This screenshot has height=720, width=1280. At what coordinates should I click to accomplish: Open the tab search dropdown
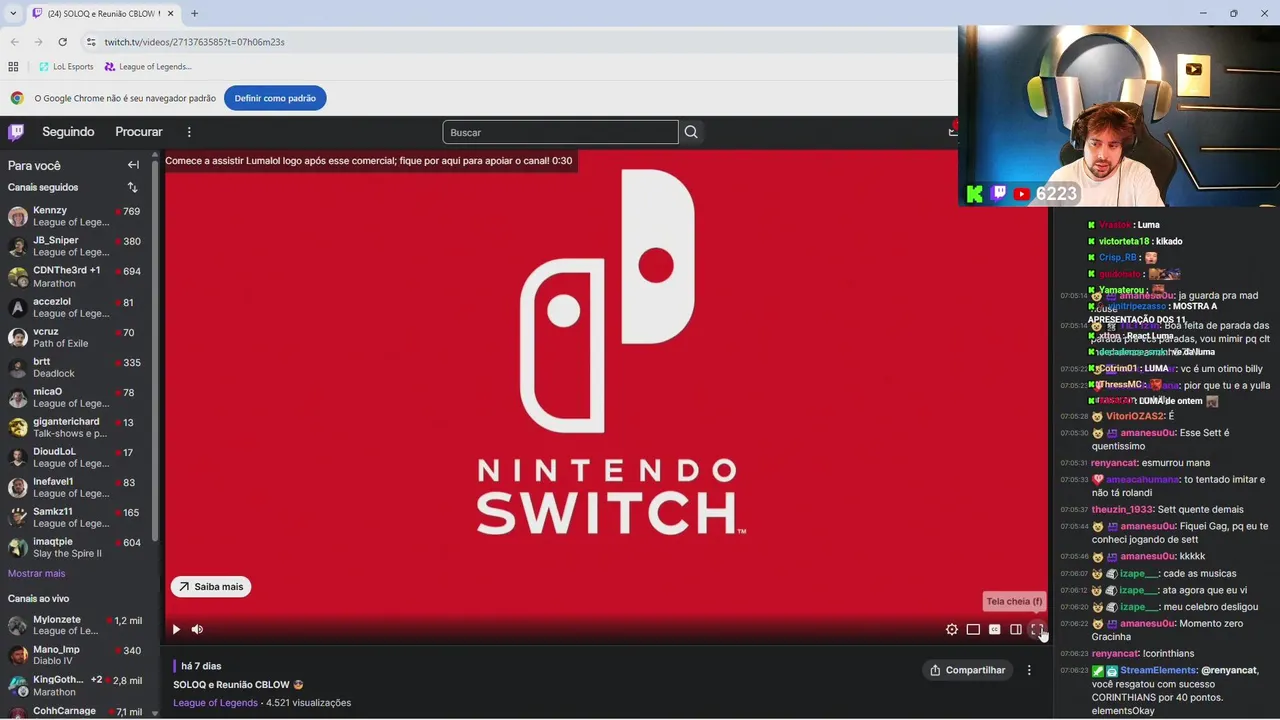13,13
